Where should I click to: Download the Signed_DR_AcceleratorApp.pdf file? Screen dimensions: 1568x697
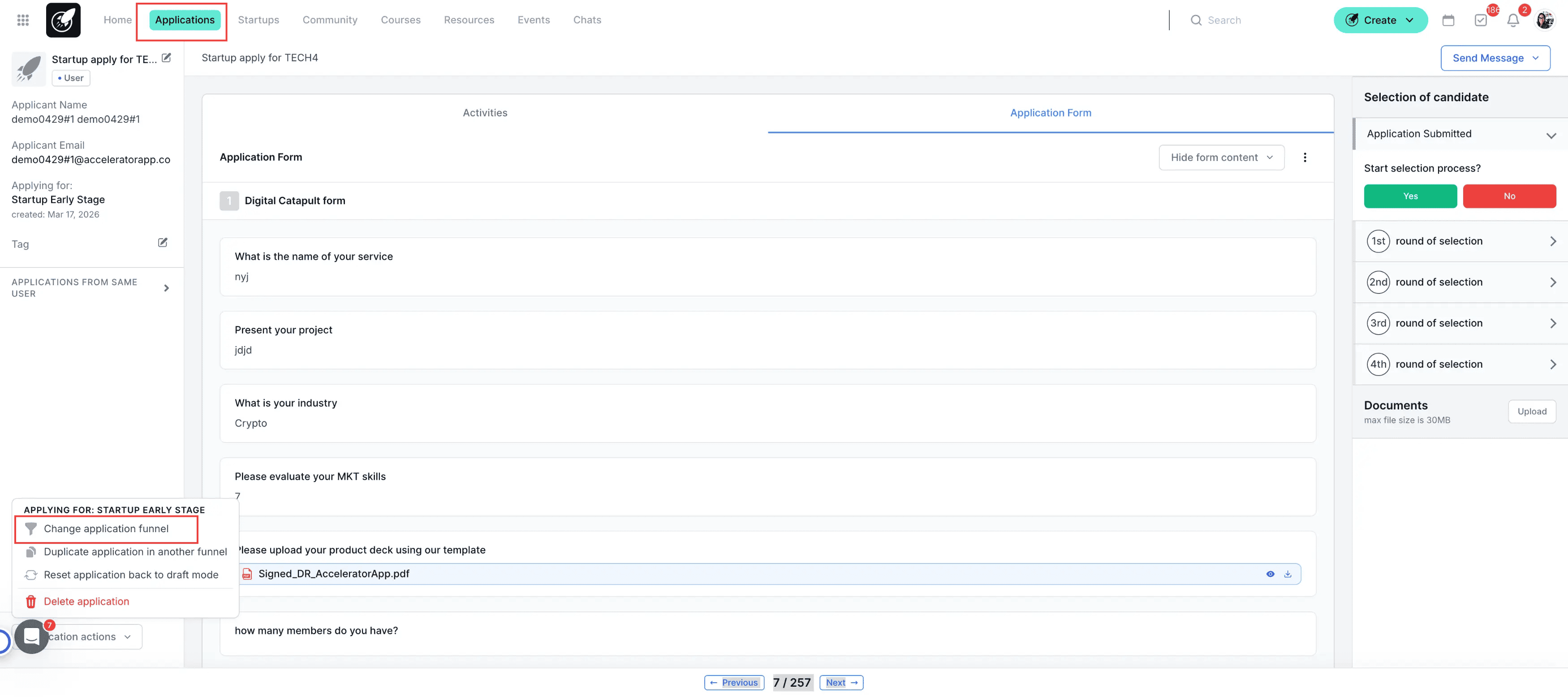point(1288,574)
